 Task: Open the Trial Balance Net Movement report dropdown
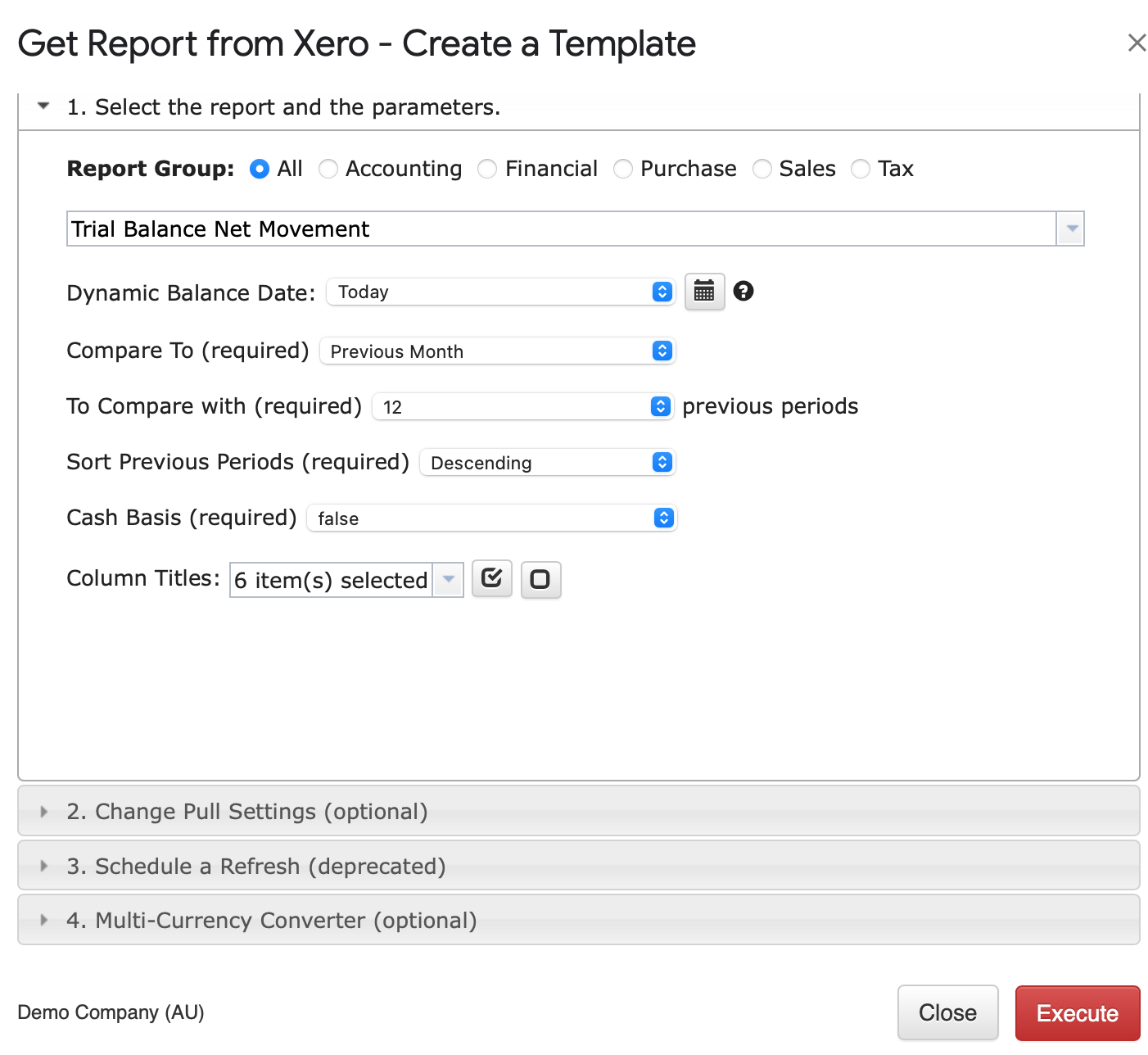pos(1070,229)
